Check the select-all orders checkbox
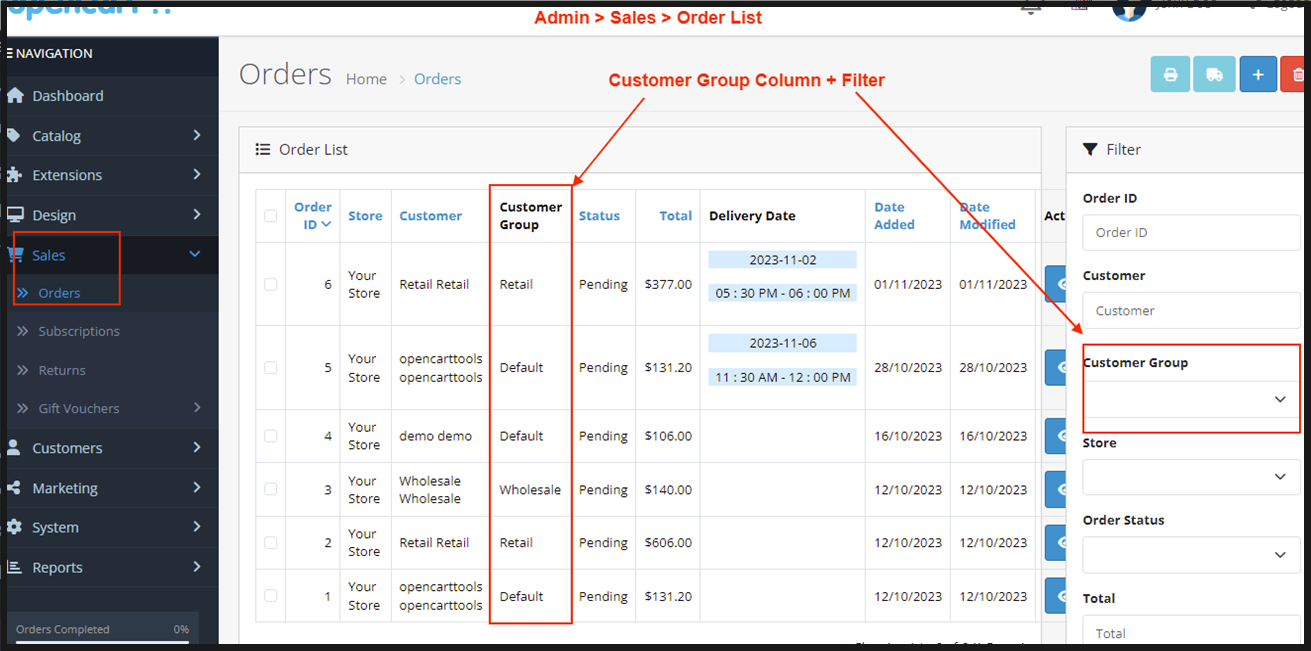Screen dimensions: 1311x651 pyautogui.click(x=269, y=215)
